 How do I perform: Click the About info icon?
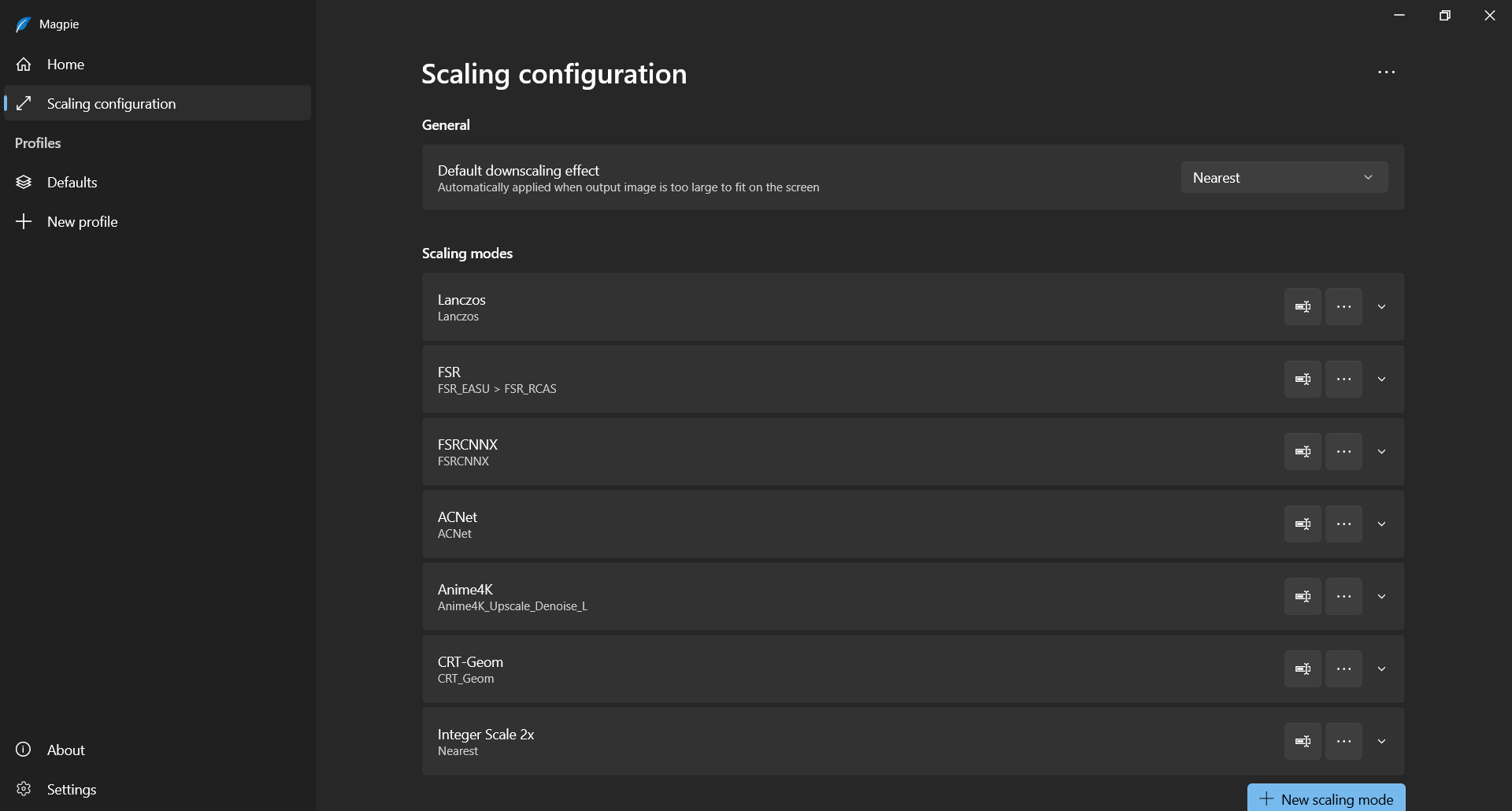[24, 750]
